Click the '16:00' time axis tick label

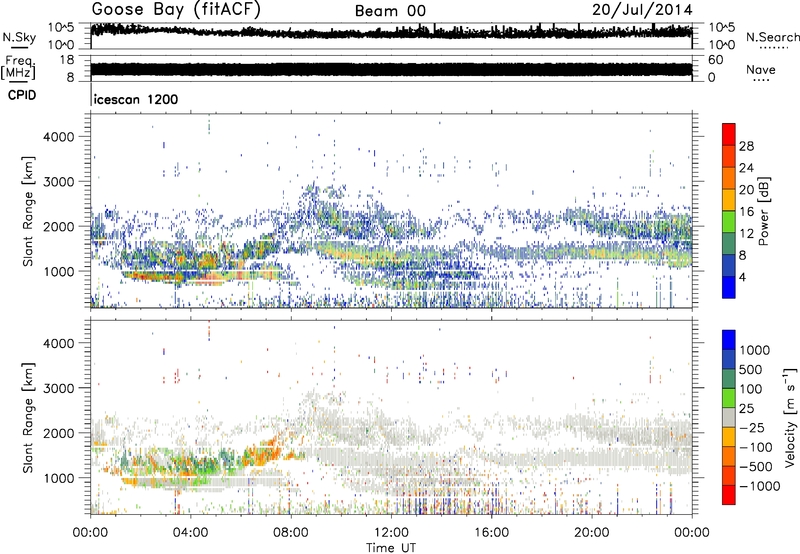[491, 533]
